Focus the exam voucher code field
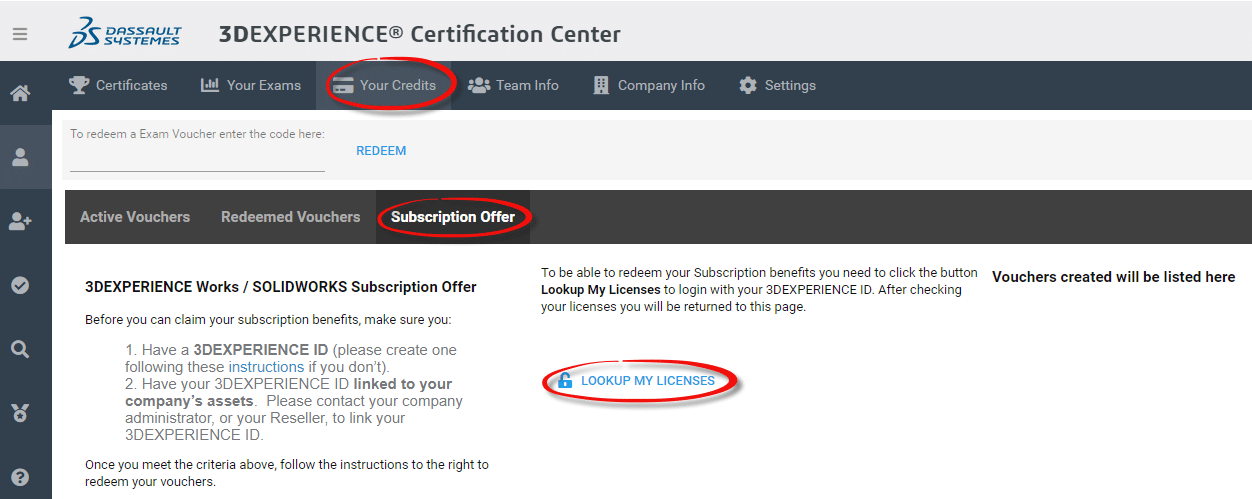1252x499 pixels. 197,158
